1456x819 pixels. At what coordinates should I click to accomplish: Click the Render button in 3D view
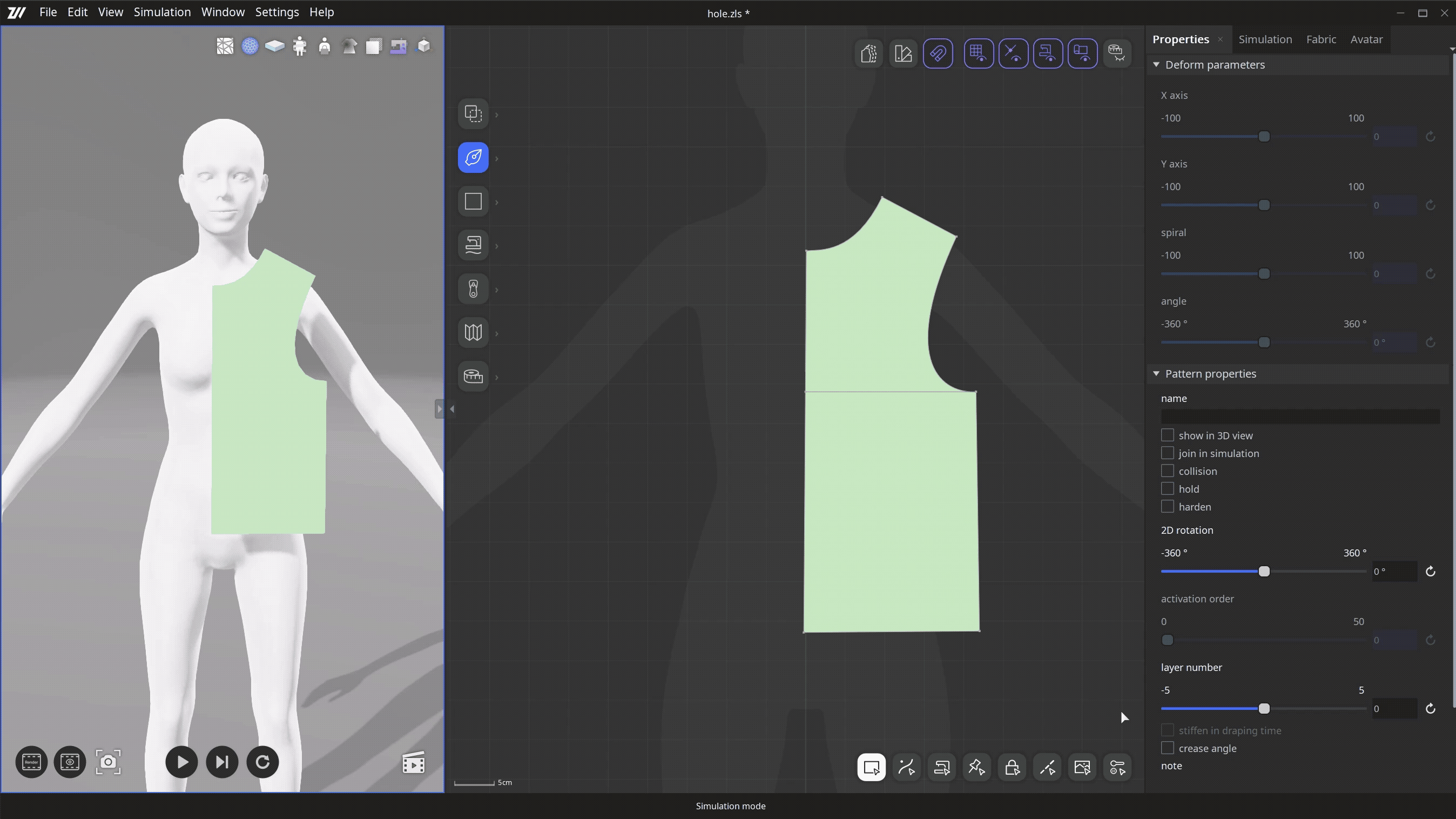[x=32, y=762]
